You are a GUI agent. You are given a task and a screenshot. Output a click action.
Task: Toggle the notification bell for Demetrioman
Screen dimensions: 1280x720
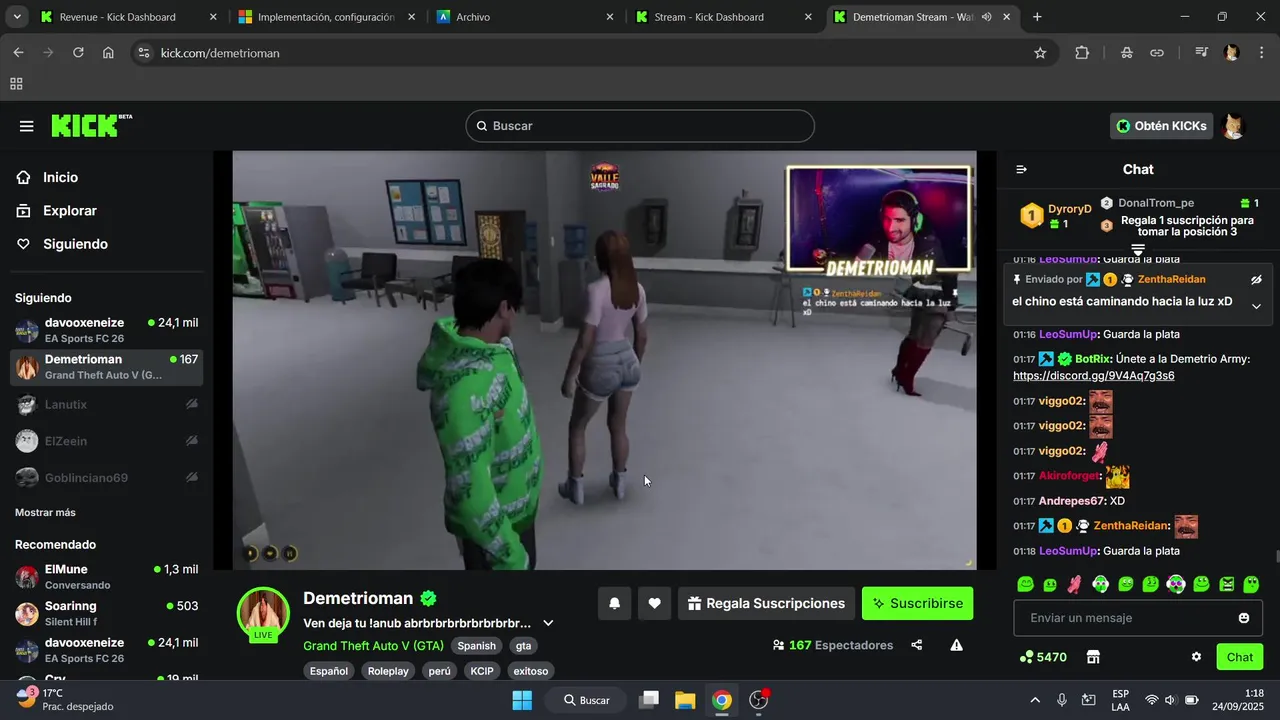coord(615,603)
